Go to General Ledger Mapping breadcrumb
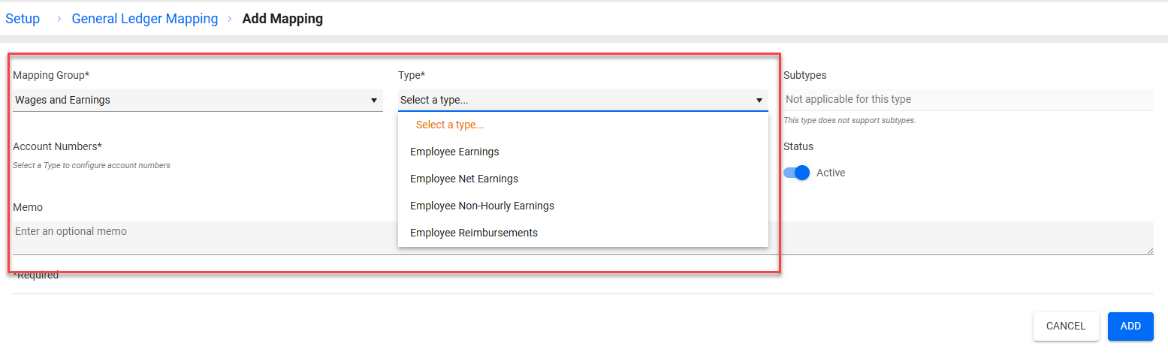The image size is (1168, 361). 145,19
